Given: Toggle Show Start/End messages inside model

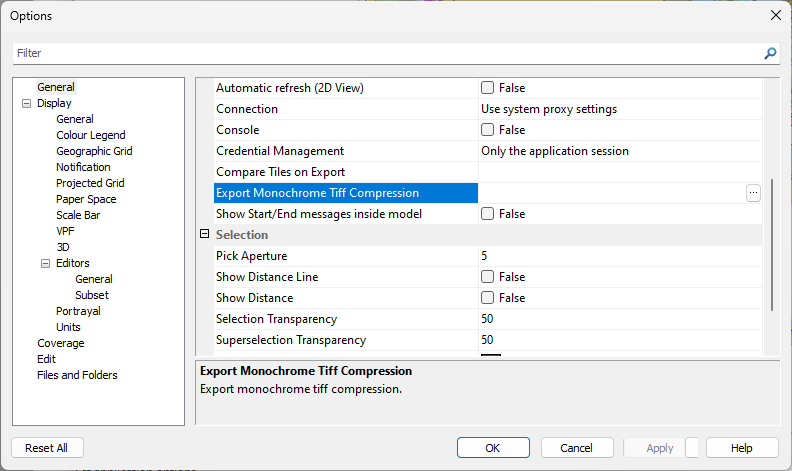Looking at the screenshot, I should tap(488, 214).
